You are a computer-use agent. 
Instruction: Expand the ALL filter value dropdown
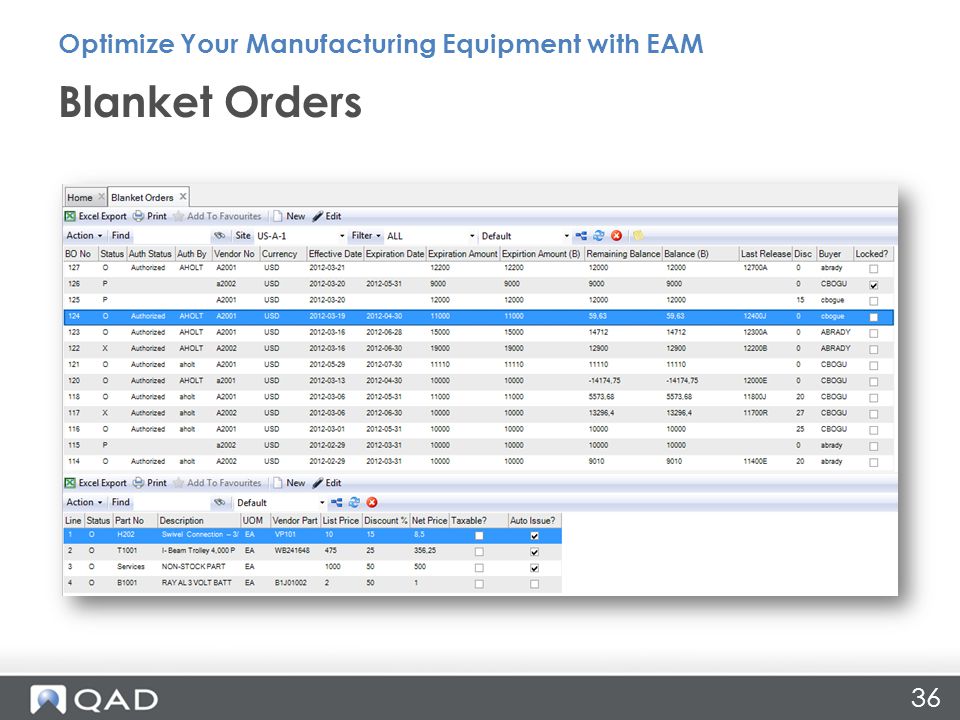tap(472, 236)
